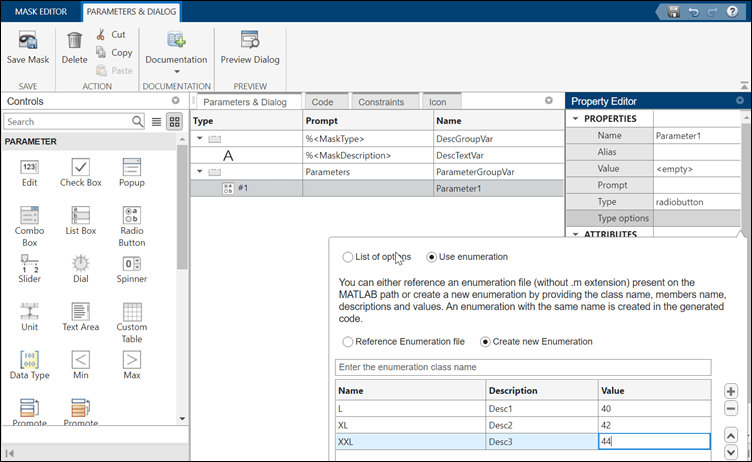Image resolution: width=752 pixels, height=462 pixels.
Task: Click the Name property value Parameter1
Action: [697, 135]
